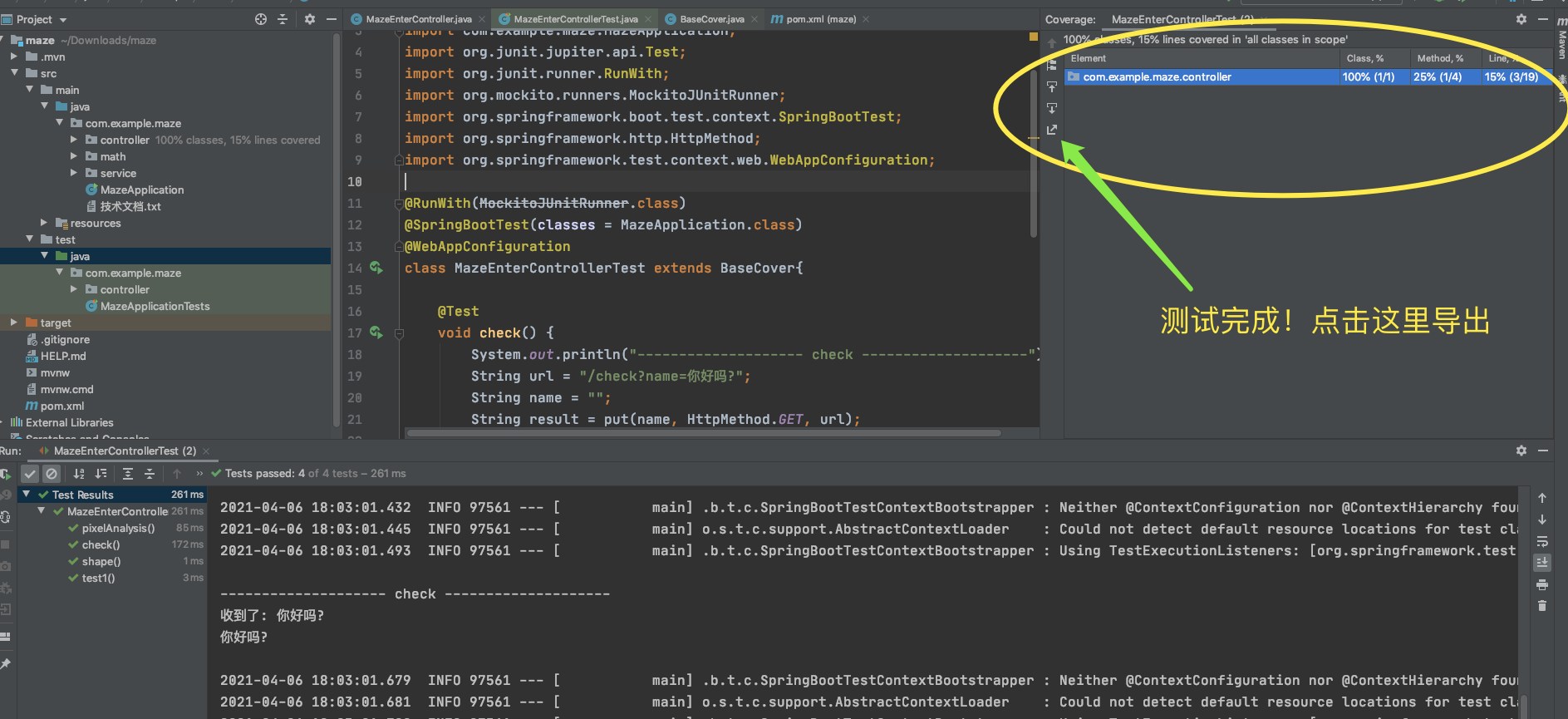Open Run panel settings gear
This screenshot has height=719, width=1568.
click(1521, 451)
